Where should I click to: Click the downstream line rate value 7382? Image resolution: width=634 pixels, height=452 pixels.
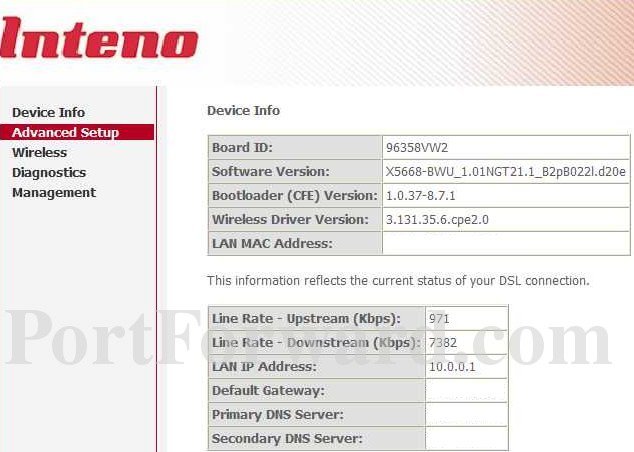(443, 343)
